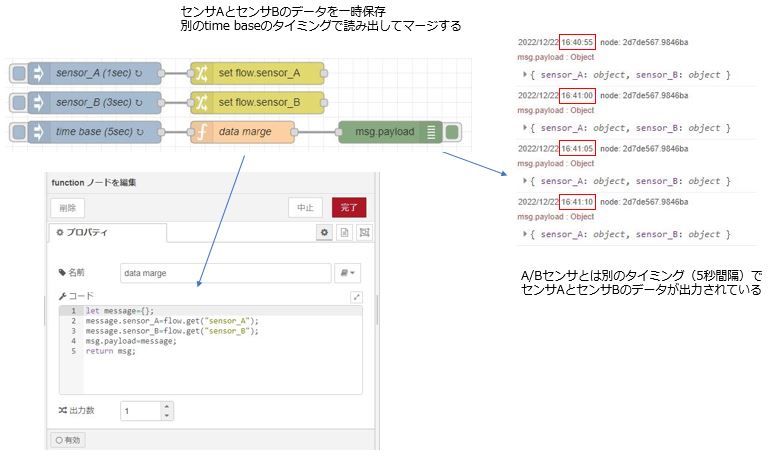This screenshot has width=775, height=464.
Task: Trigger the time base inject node
Action: (18, 132)
